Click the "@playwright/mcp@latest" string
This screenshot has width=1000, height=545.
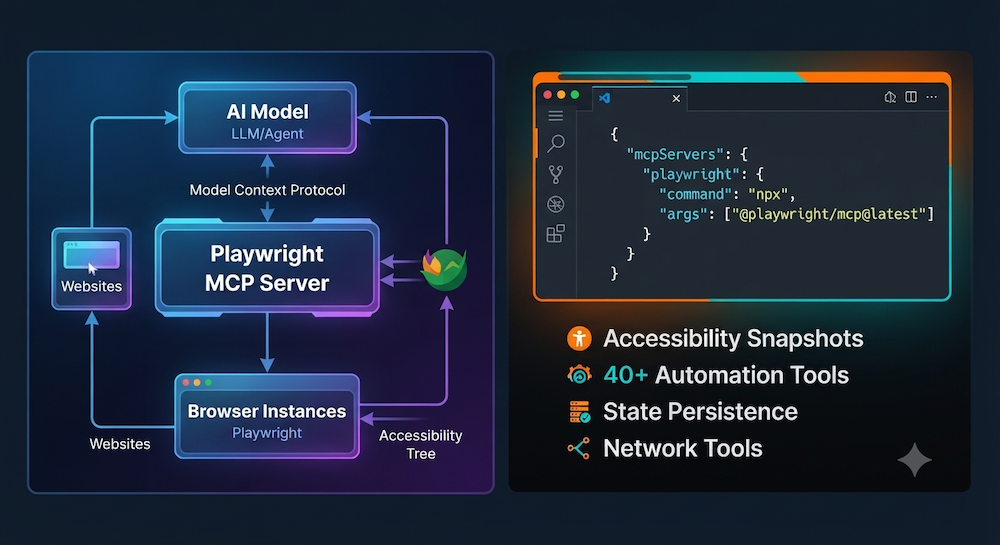pyautogui.click(x=828, y=214)
